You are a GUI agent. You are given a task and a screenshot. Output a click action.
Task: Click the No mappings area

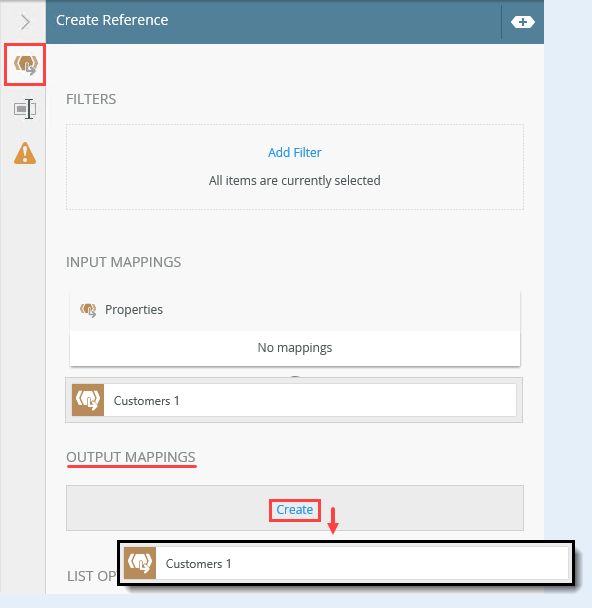click(295, 348)
